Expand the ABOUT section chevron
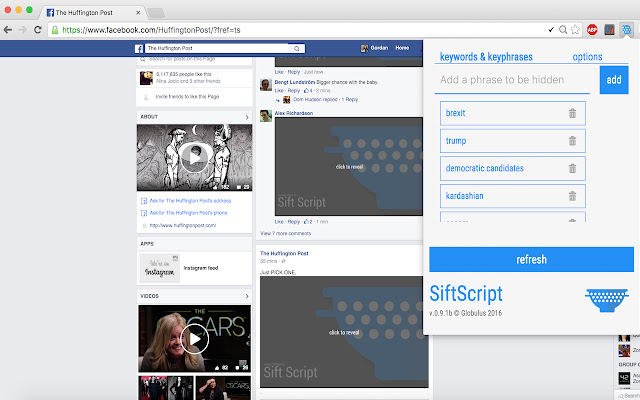 pos(247,117)
